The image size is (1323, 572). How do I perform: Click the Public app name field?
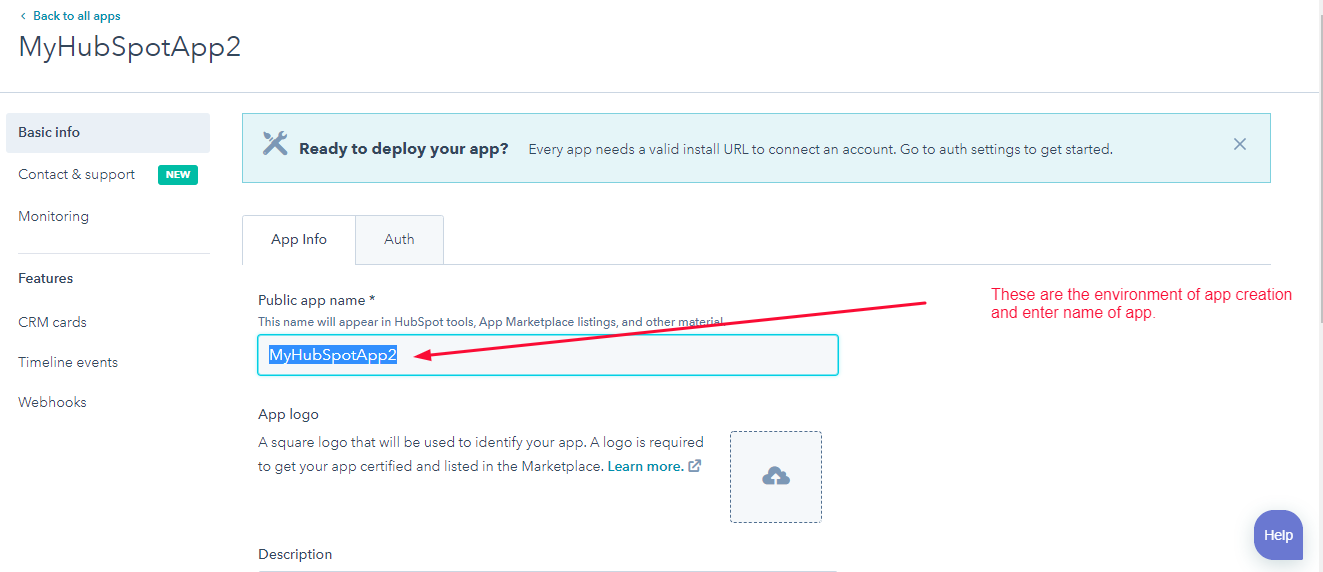[548, 355]
